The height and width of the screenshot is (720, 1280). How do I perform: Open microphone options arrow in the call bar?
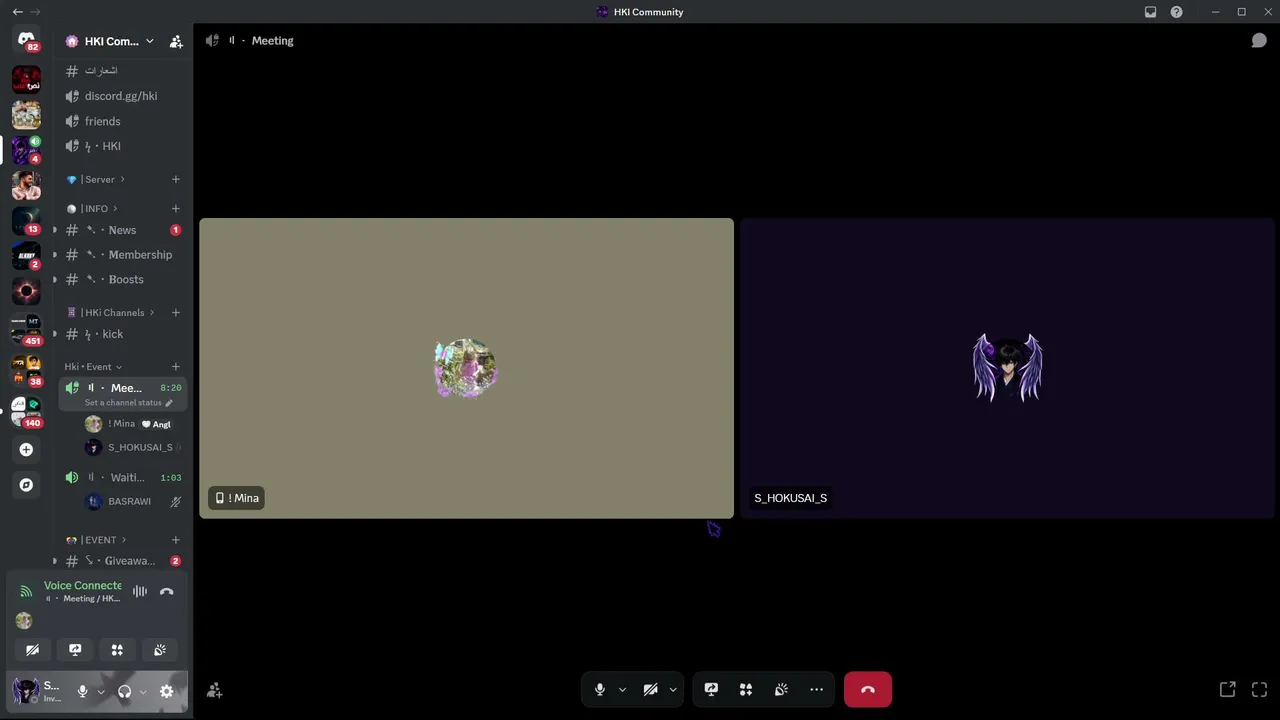622,689
